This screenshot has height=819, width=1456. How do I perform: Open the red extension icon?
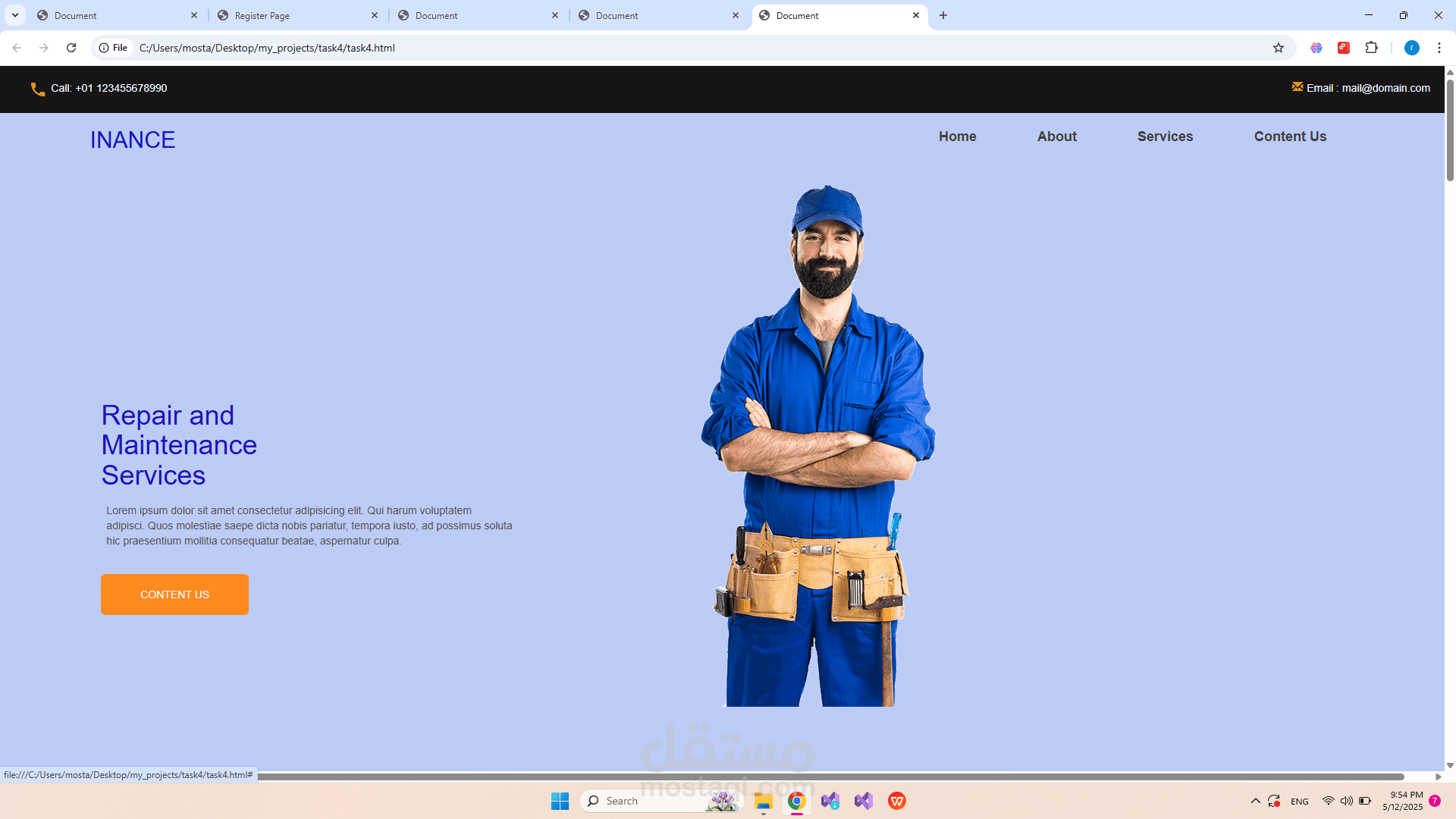click(x=1344, y=48)
